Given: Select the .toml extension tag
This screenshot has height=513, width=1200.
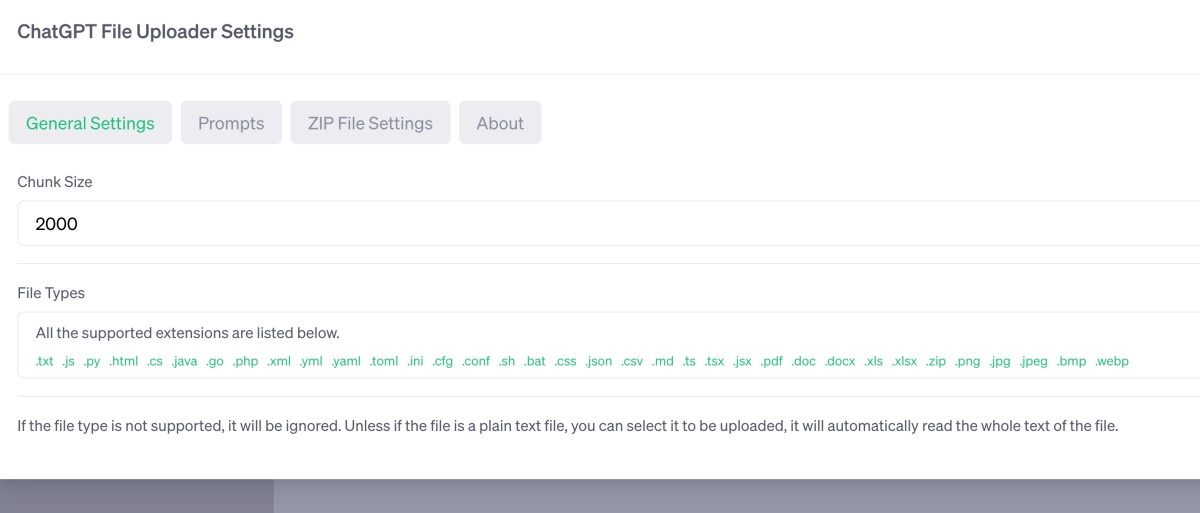Looking at the screenshot, I should [x=384, y=362].
